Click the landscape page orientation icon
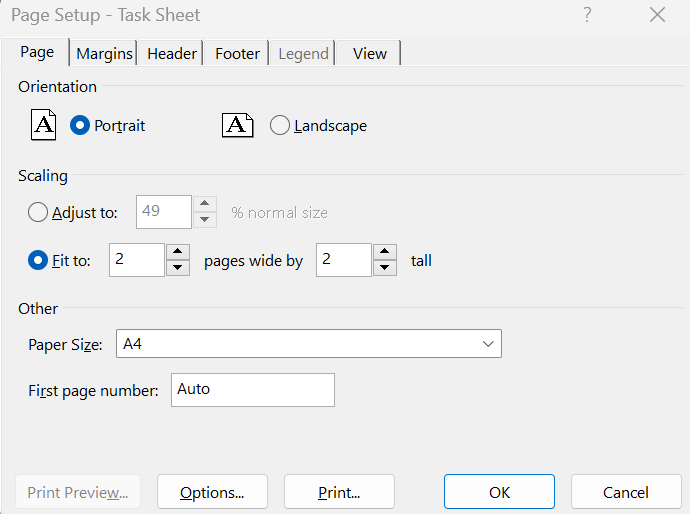Viewport: 690px width, 514px height. pos(237,125)
